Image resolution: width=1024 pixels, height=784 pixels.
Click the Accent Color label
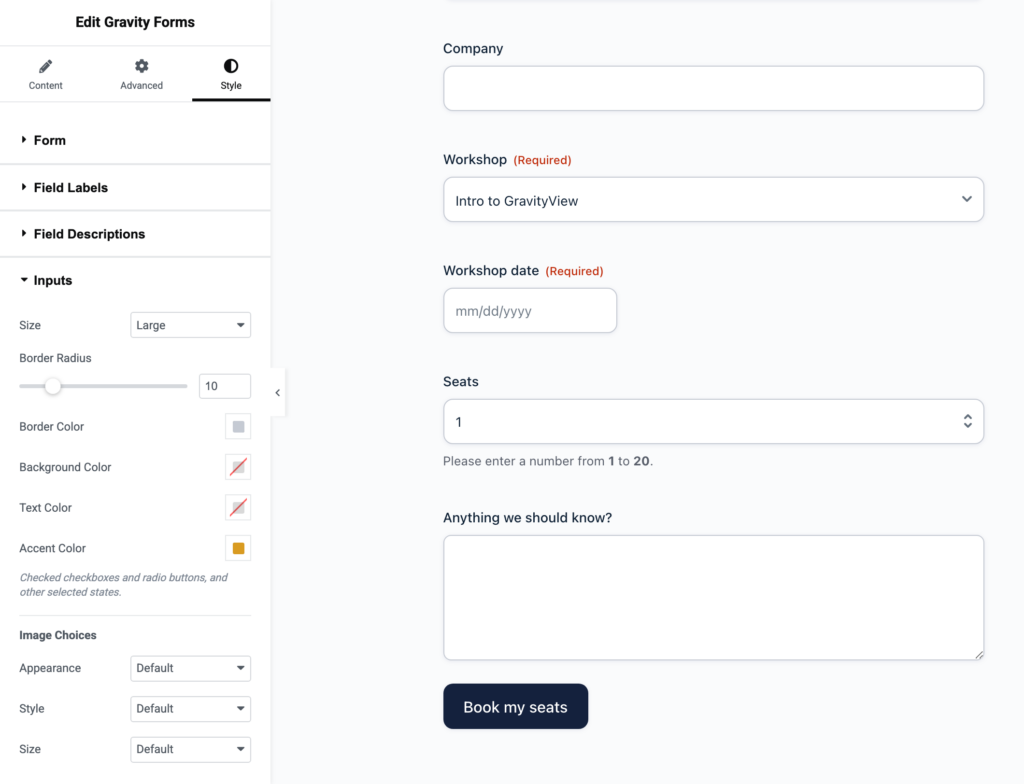coord(52,548)
